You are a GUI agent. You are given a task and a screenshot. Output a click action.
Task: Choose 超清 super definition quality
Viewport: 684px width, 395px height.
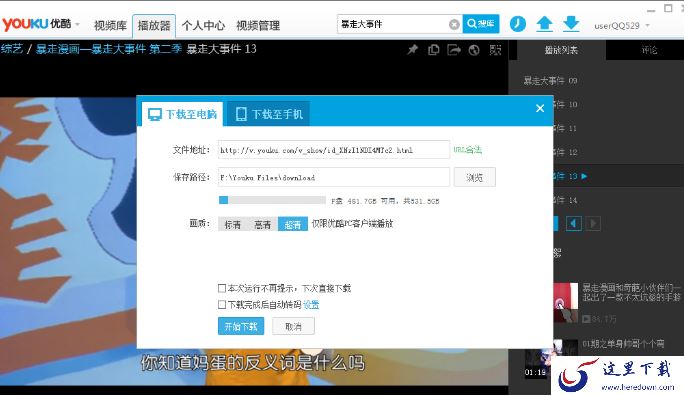coord(293,224)
